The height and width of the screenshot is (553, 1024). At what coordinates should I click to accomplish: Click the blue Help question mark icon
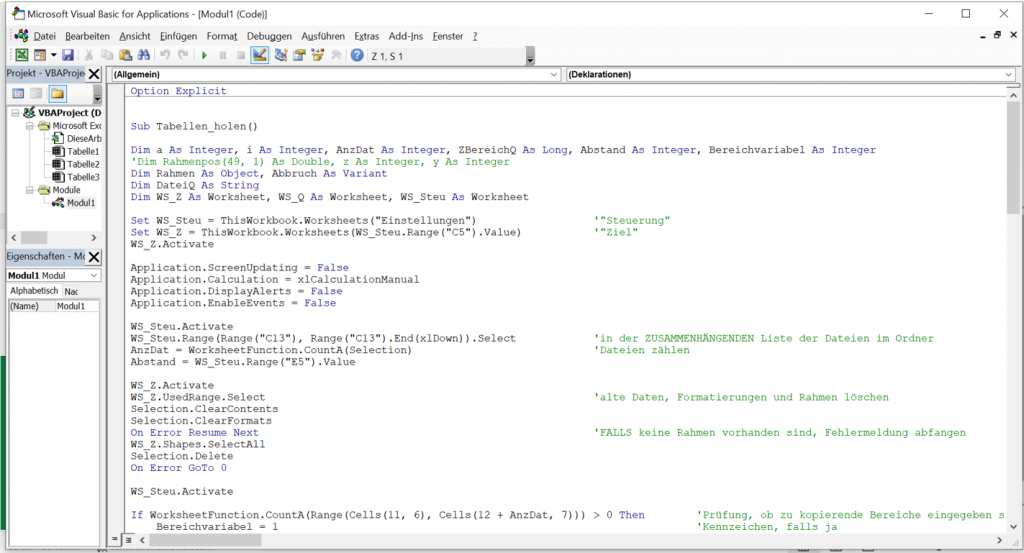pos(357,56)
